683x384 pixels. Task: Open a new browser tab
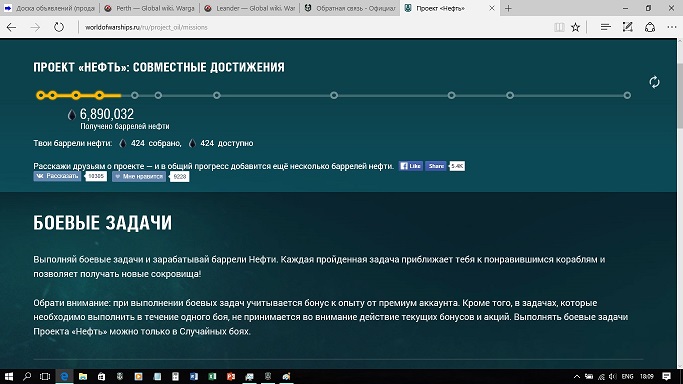click(x=508, y=8)
